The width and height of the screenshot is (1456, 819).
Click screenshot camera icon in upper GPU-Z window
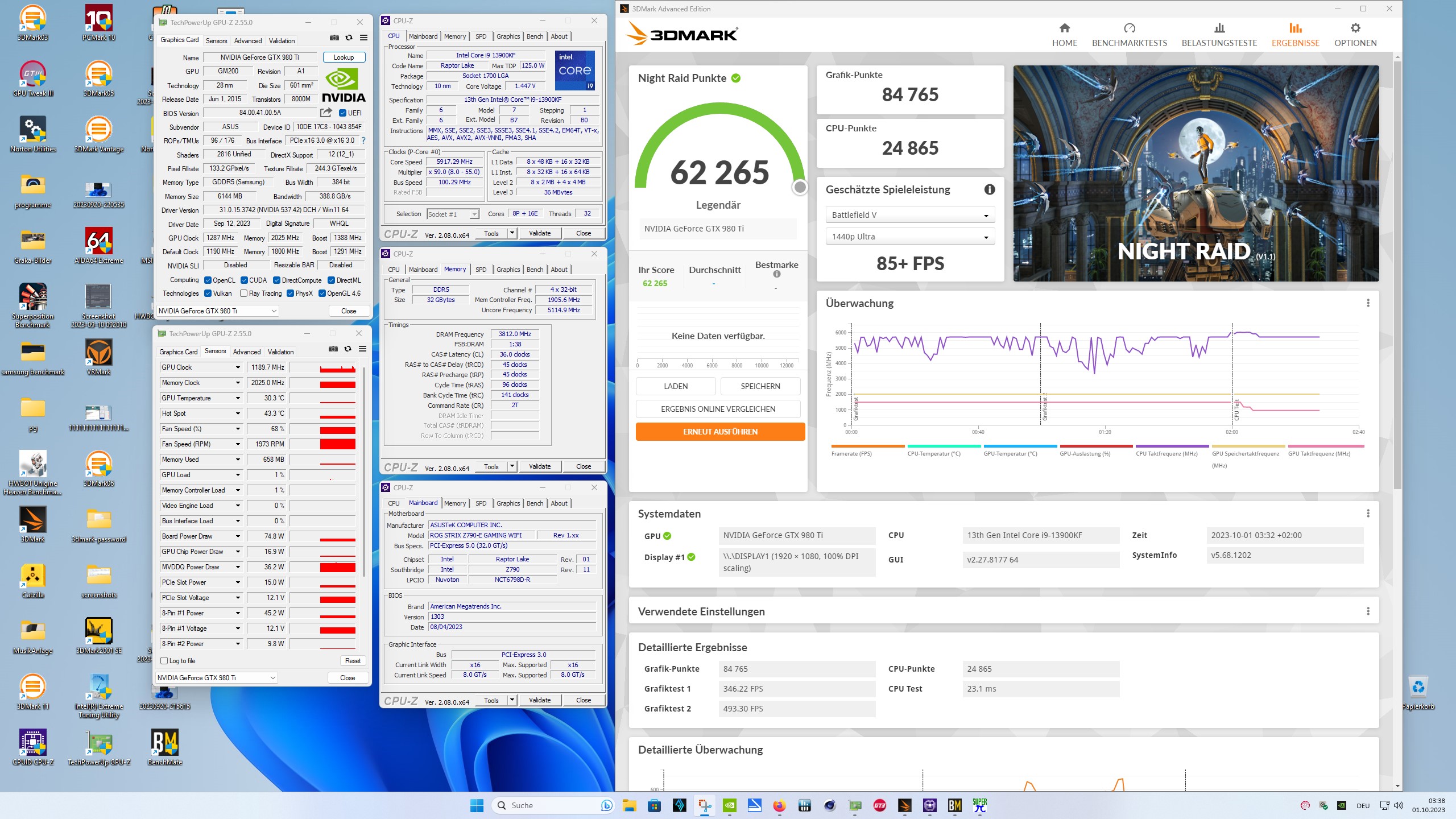coord(334,38)
